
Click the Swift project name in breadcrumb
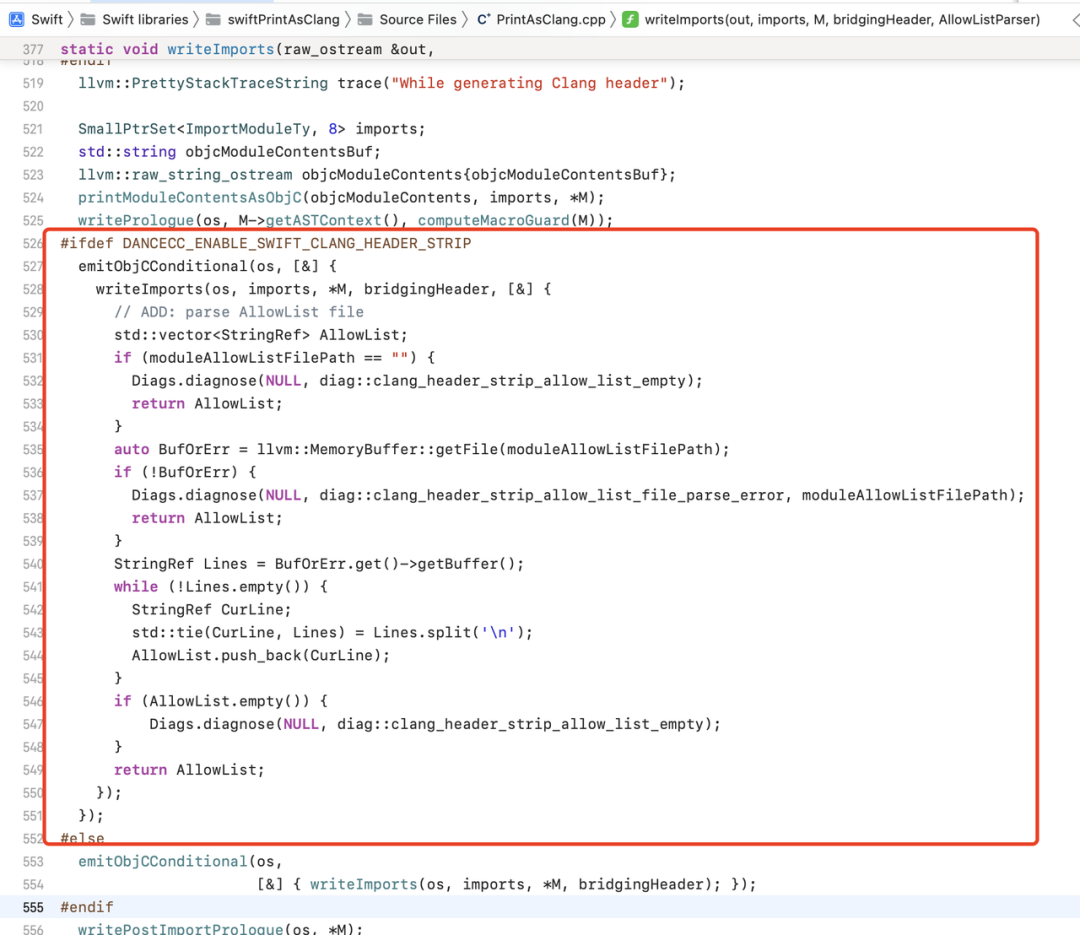pos(47,19)
